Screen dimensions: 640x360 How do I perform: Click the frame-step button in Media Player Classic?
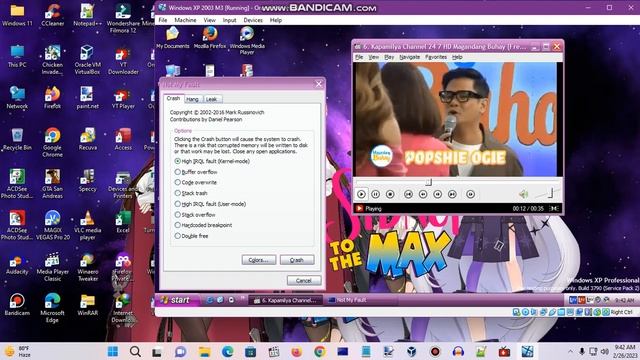coord(470,194)
